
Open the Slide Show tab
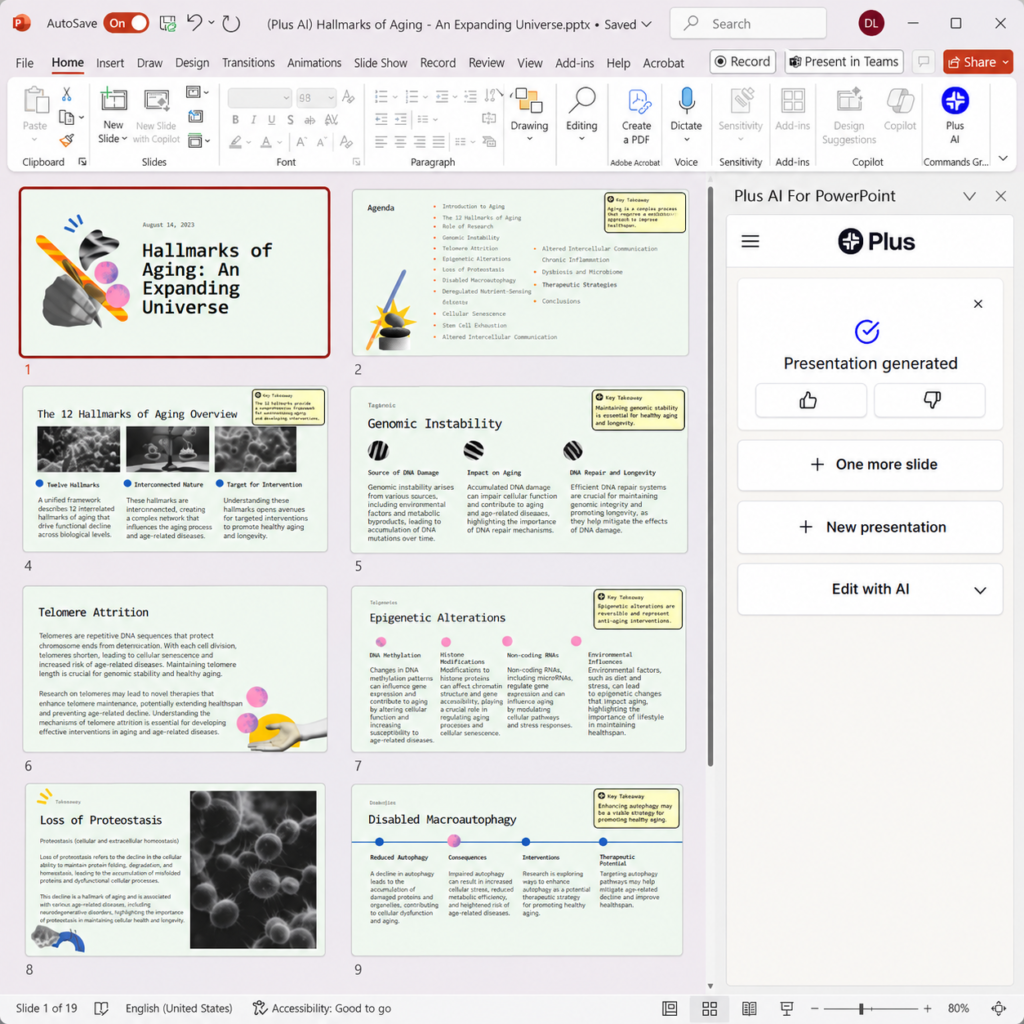pyautogui.click(x=380, y=63)
